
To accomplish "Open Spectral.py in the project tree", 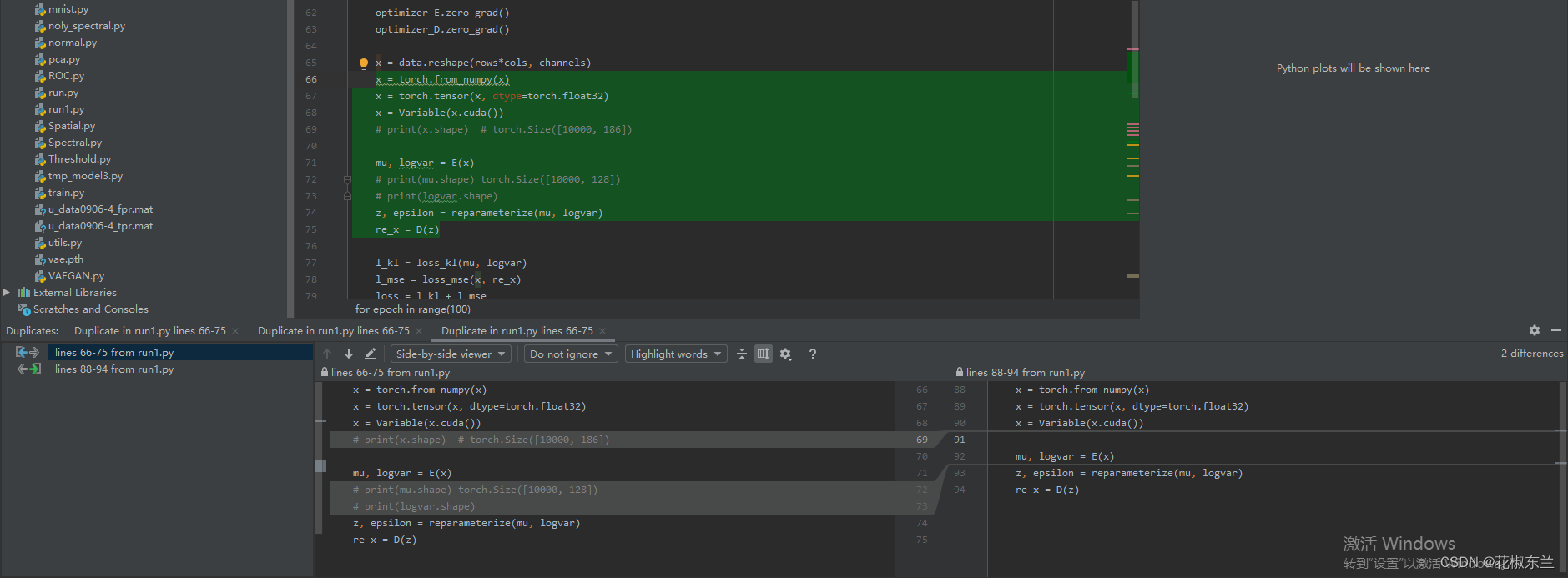I will click(75, 143).
